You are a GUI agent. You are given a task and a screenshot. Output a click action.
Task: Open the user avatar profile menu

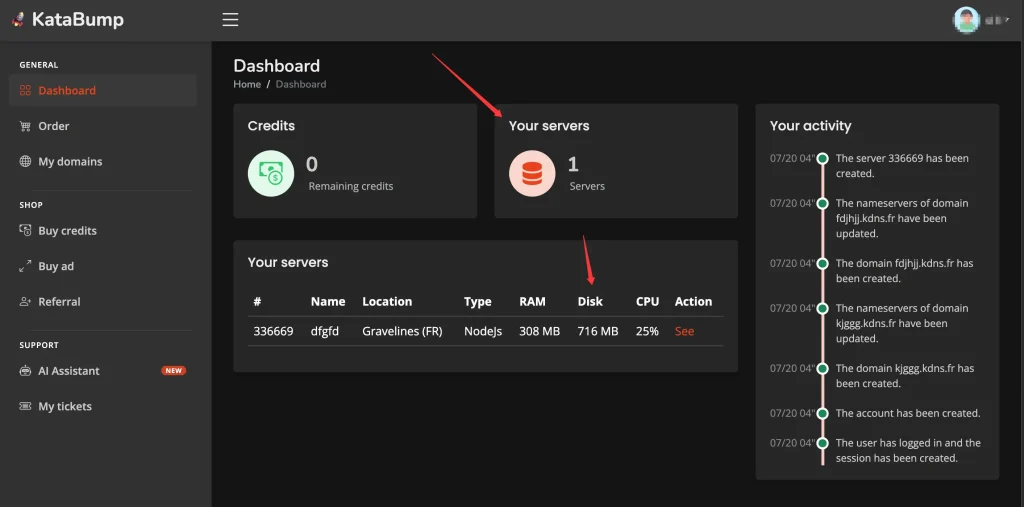pos(967,20)
